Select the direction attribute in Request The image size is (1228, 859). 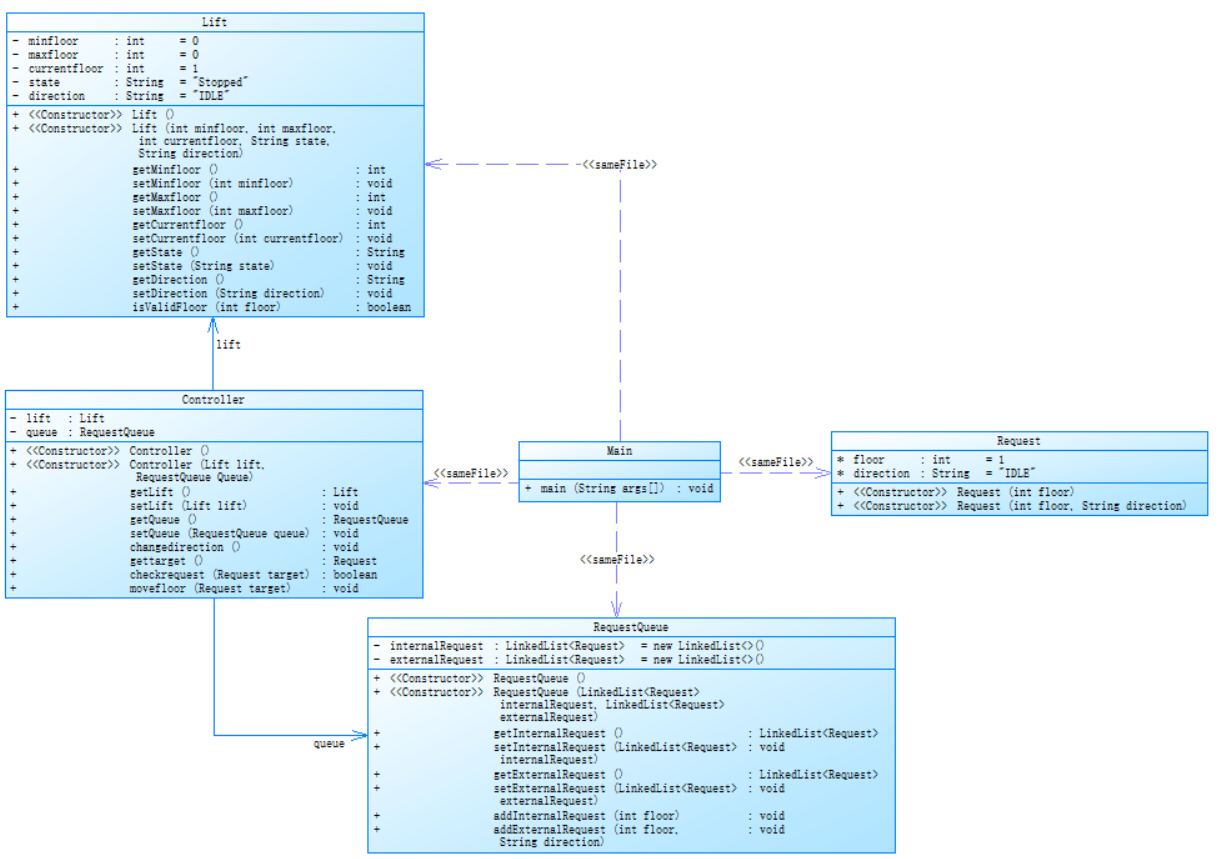click(x=881, y=473)
